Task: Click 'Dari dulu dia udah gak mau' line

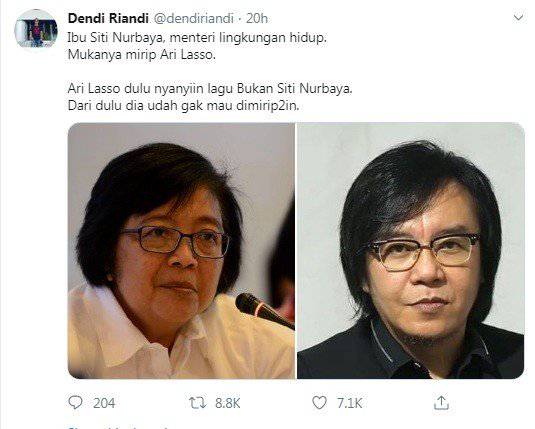Action: tap(183, 106)
